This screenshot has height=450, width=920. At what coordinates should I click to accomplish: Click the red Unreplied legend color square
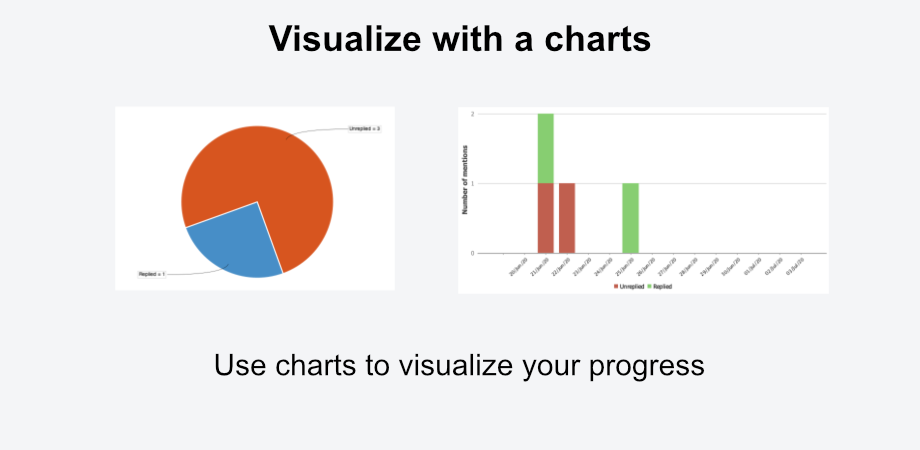tap(616, 286)
